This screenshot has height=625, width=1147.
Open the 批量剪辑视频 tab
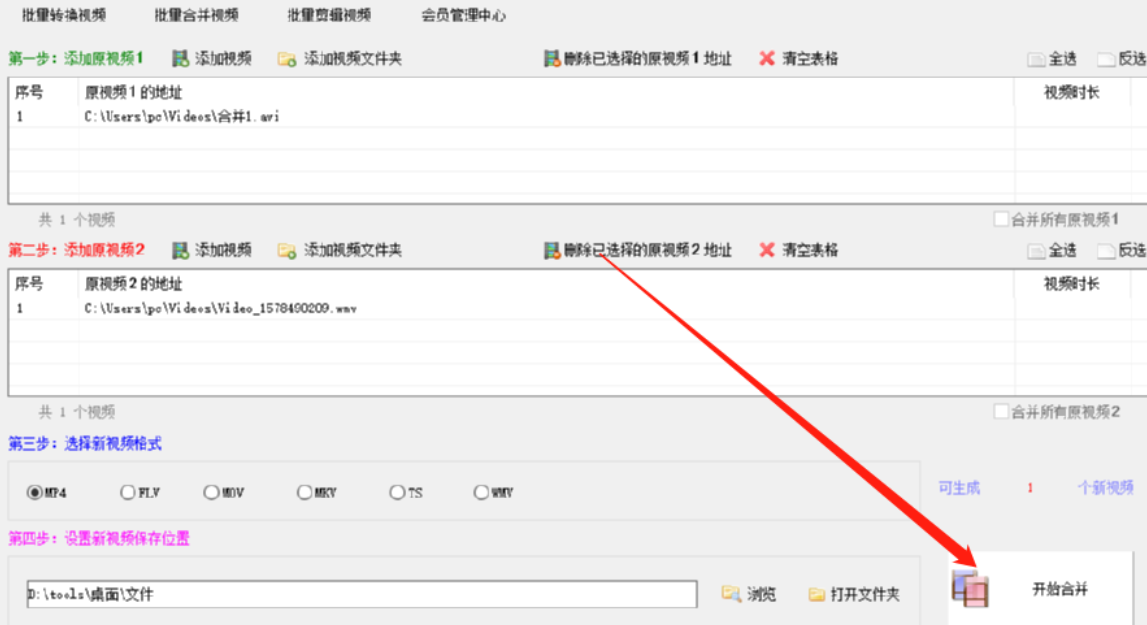[x=329, y=15]
